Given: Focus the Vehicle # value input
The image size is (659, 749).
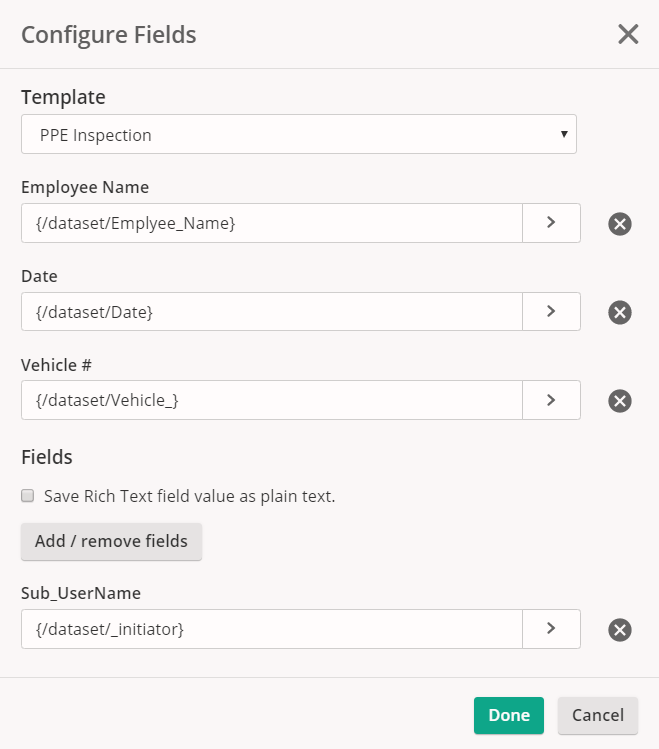Looking at the screenshot, I should (272, 400).
